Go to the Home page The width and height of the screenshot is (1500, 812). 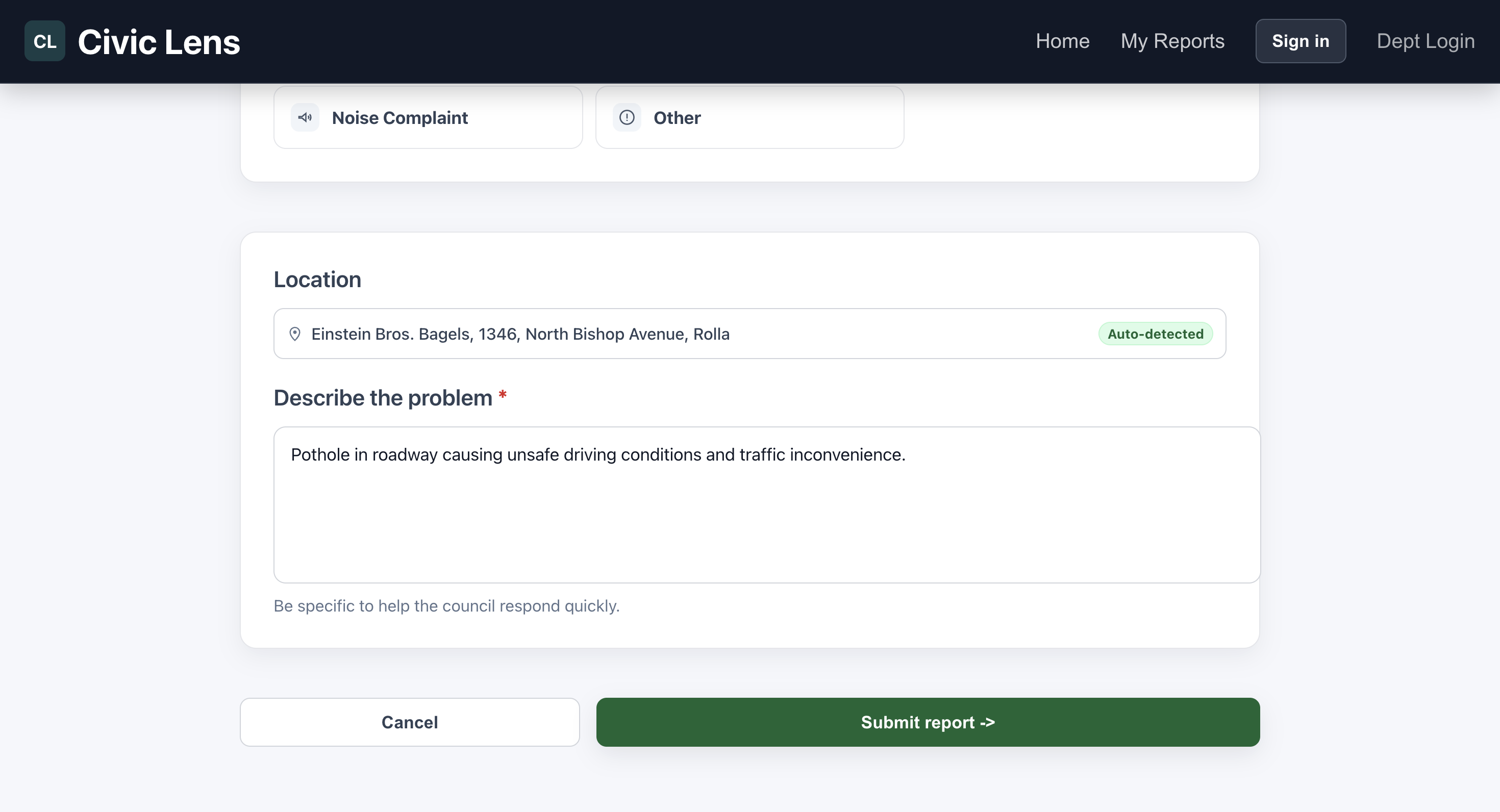(x=1062, y=41)
